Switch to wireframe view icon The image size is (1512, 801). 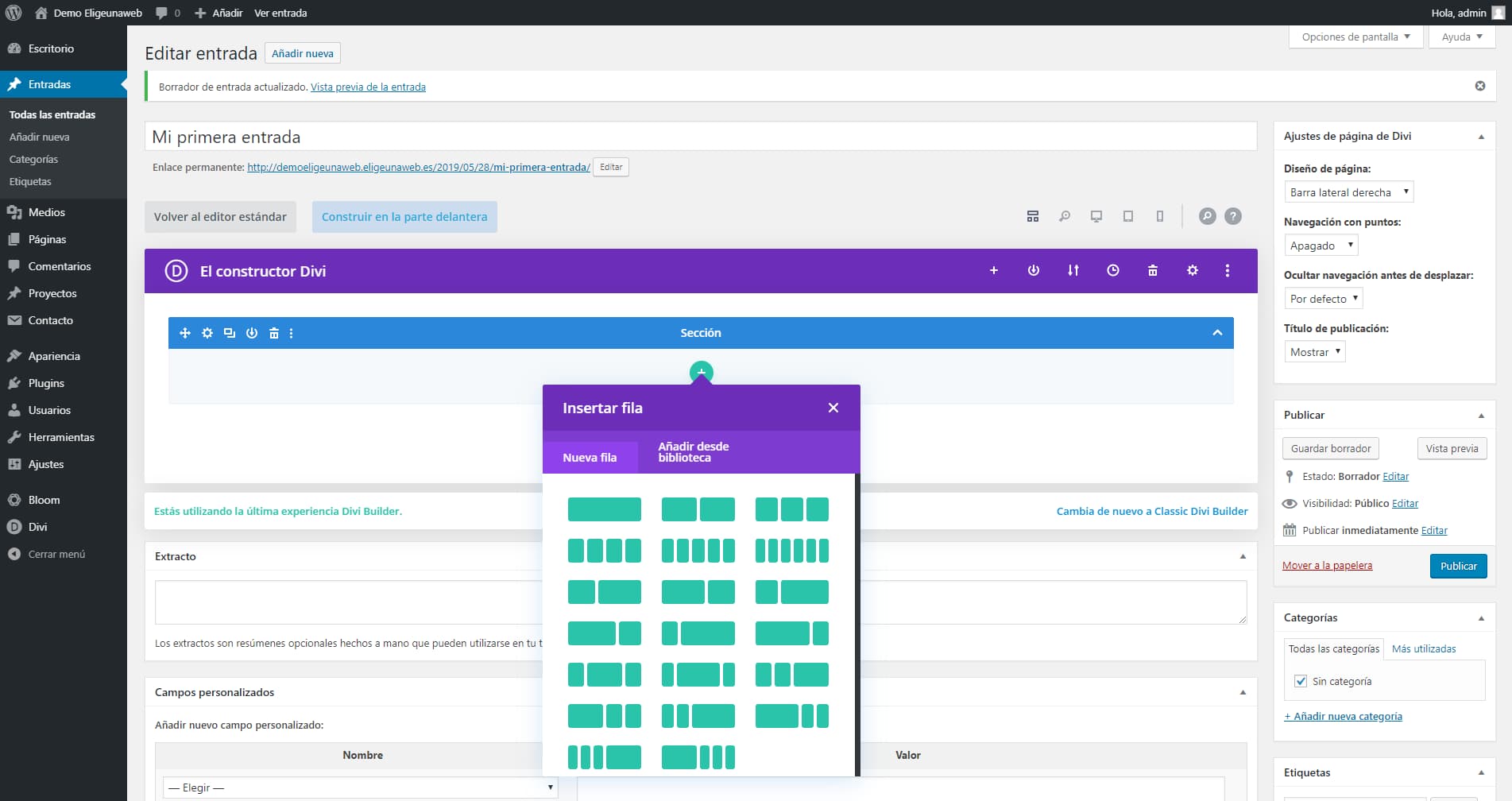coord(1032,216)
